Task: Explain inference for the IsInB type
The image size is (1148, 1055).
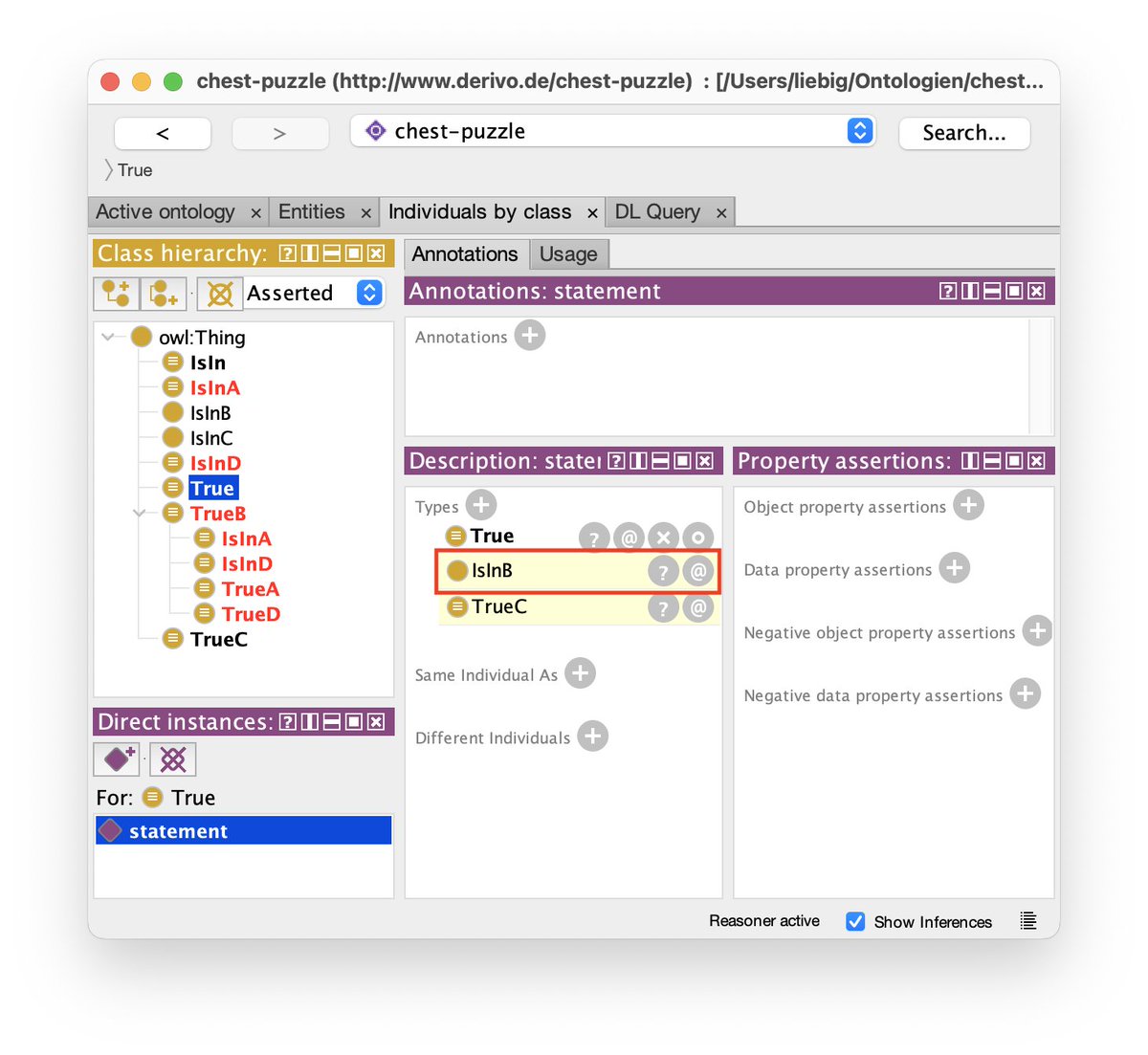Action: (x=663, y=572)
